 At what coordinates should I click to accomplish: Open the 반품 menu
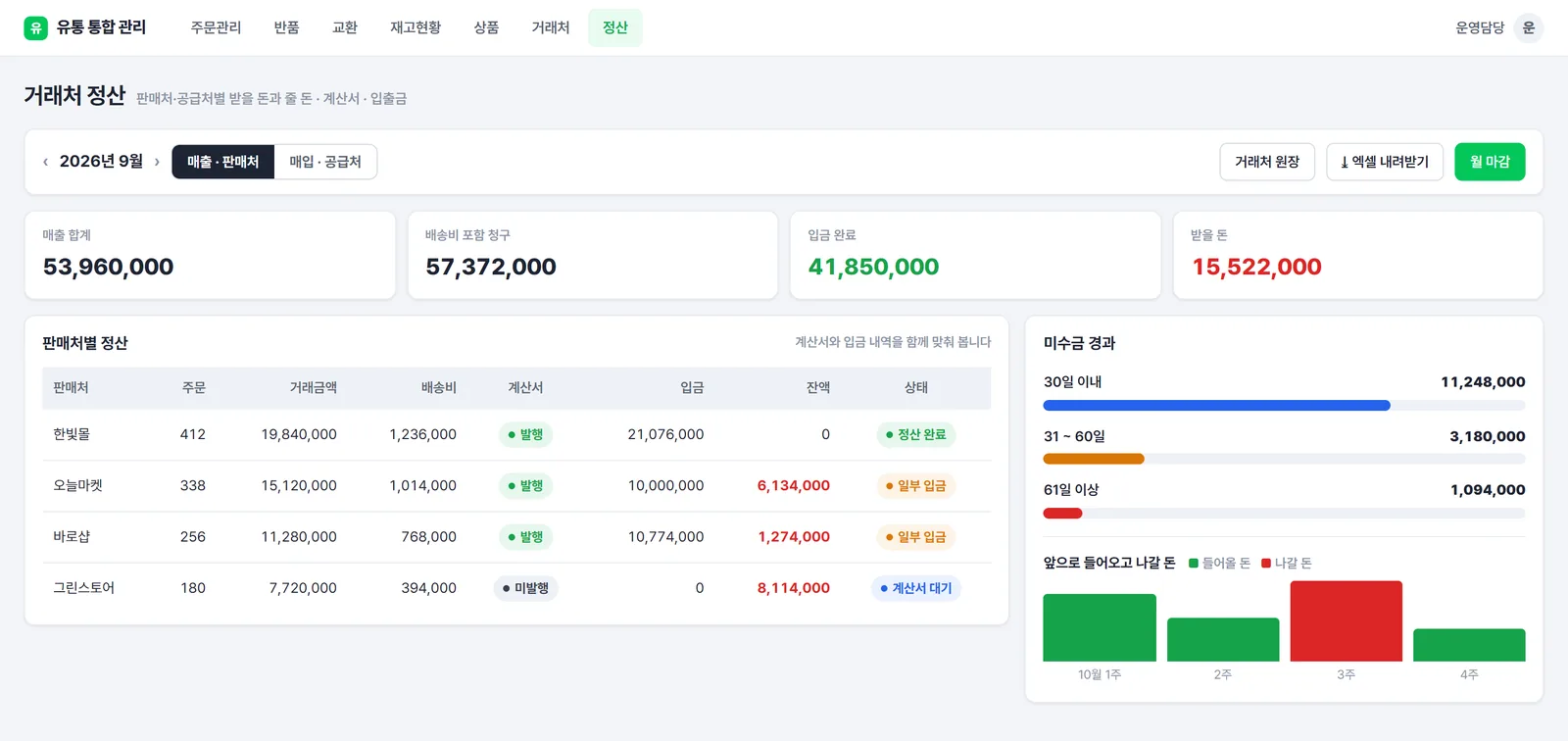(286, 27)
